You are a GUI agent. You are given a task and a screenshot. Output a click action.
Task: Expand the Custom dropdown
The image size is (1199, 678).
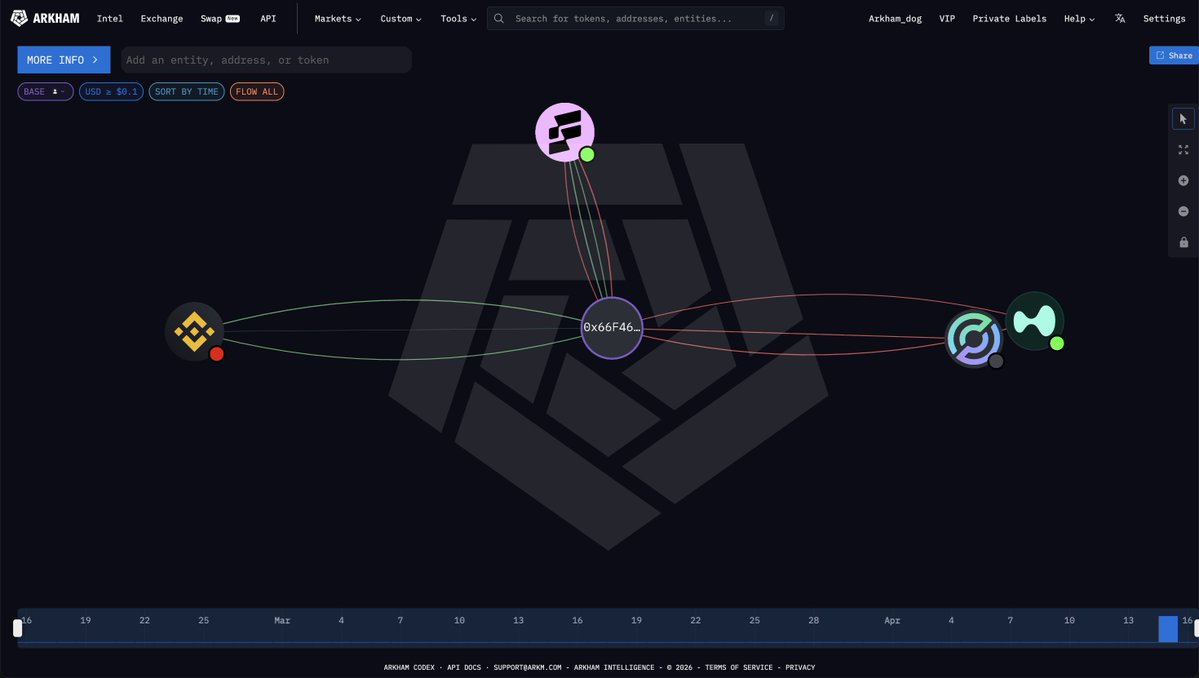tap(401, 18)
